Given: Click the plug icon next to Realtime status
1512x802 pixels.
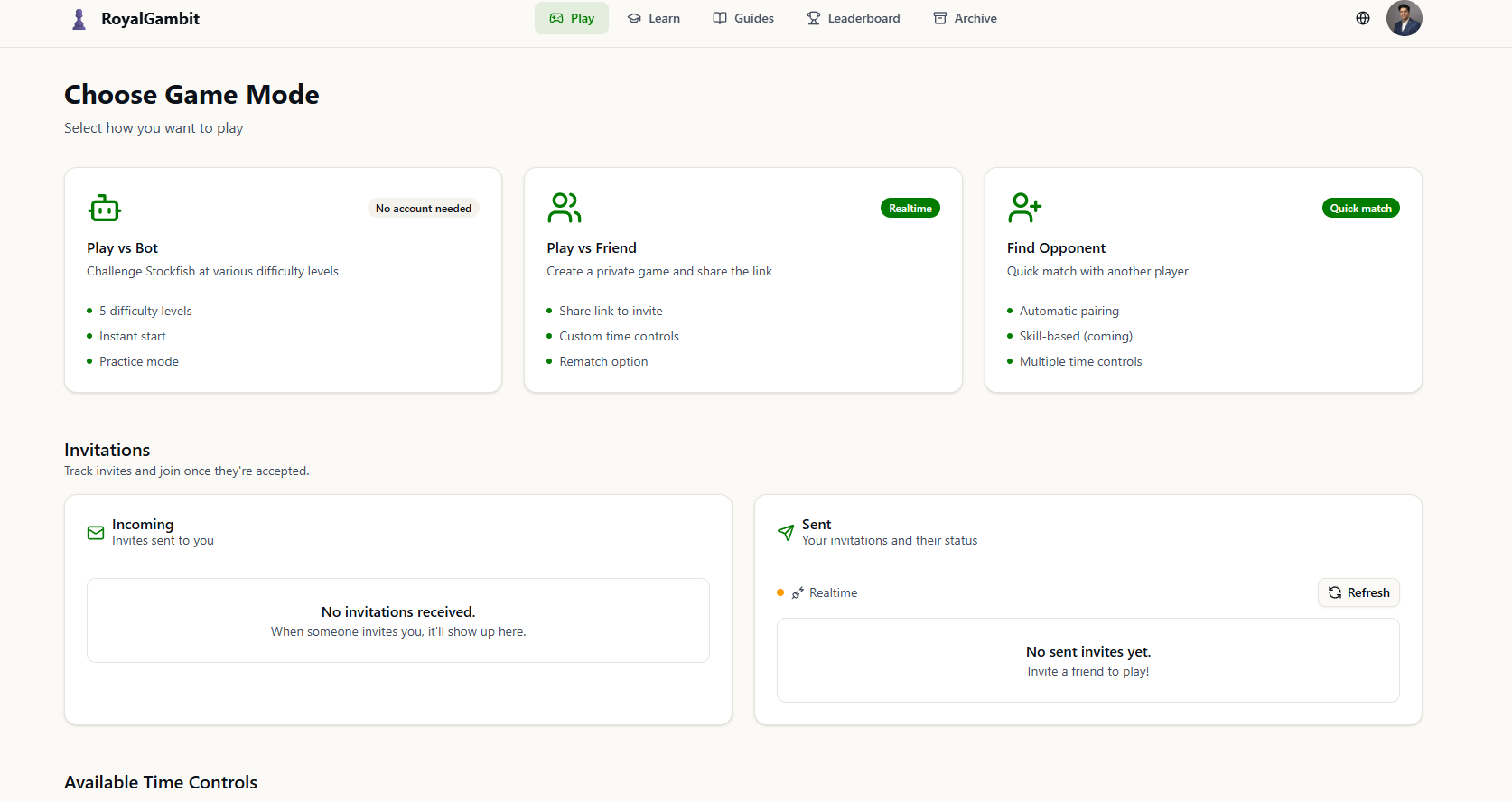Looking at the screenshot, I should point(798,592).
